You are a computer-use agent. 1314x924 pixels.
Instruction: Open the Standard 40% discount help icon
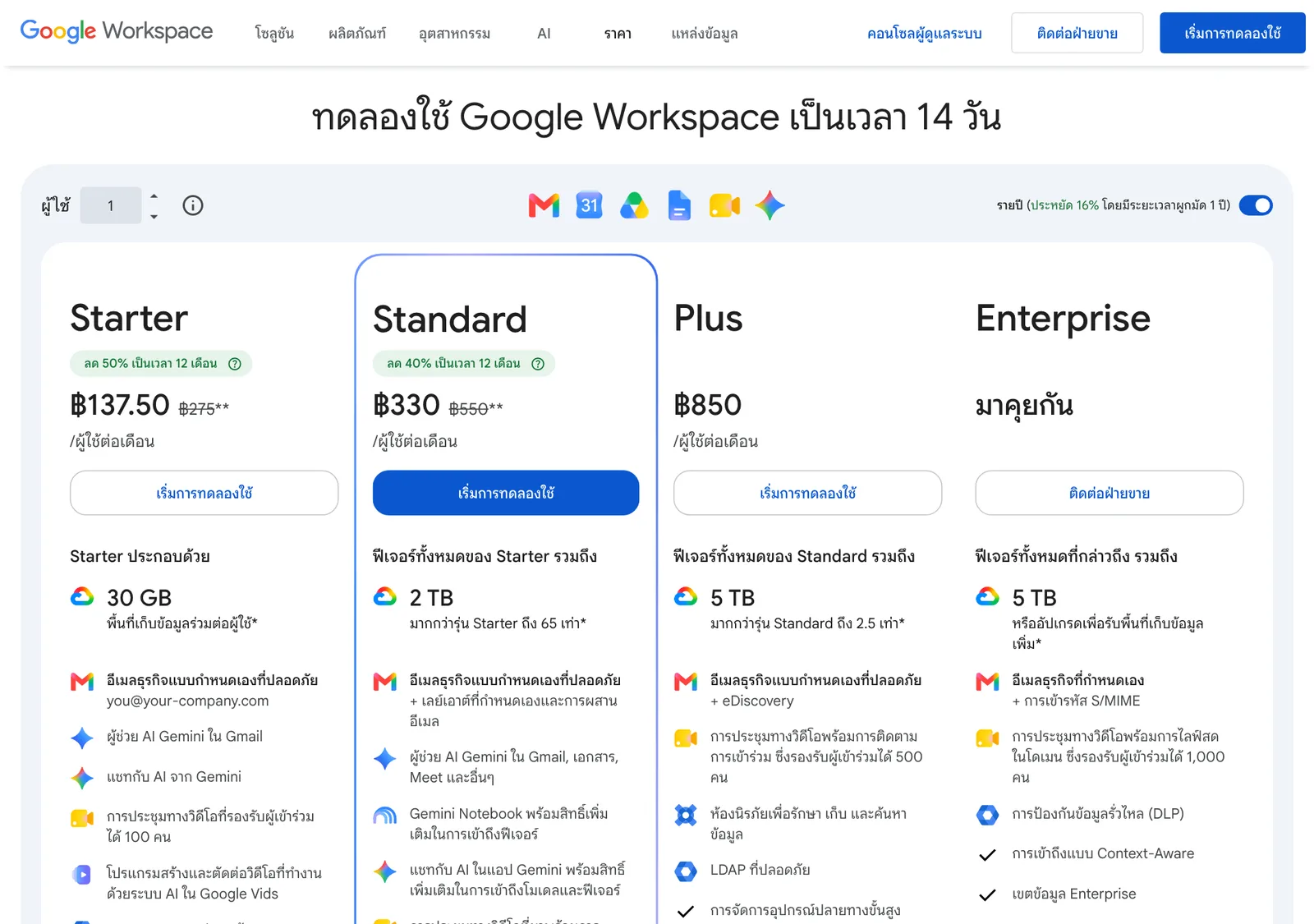click(538, 364)
